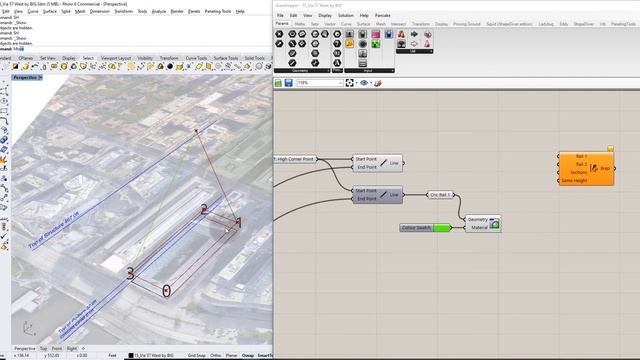Select the yellow icon in Input panel

pos(350,44)
